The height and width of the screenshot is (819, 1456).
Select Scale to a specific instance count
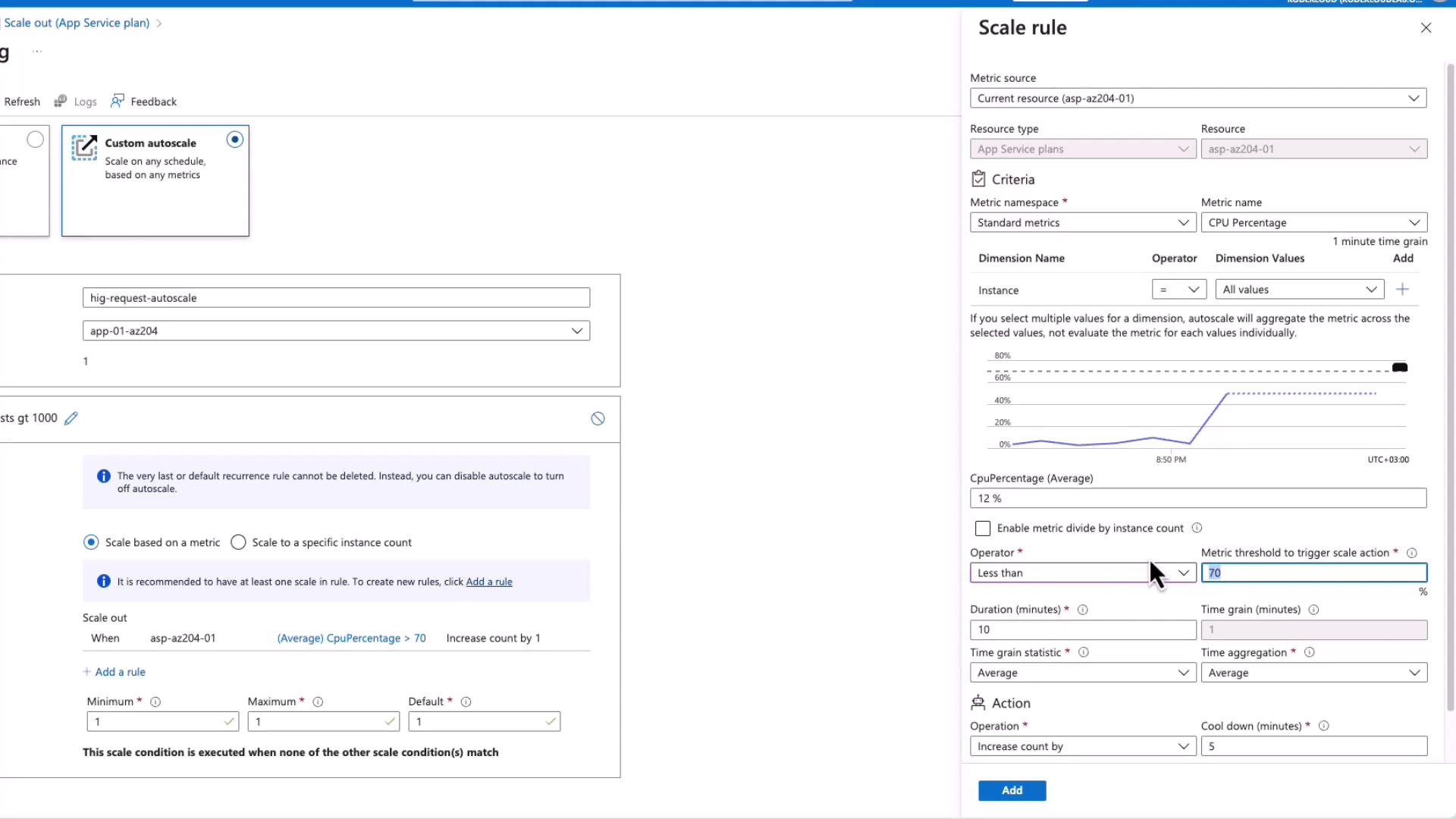click(239, 542)
